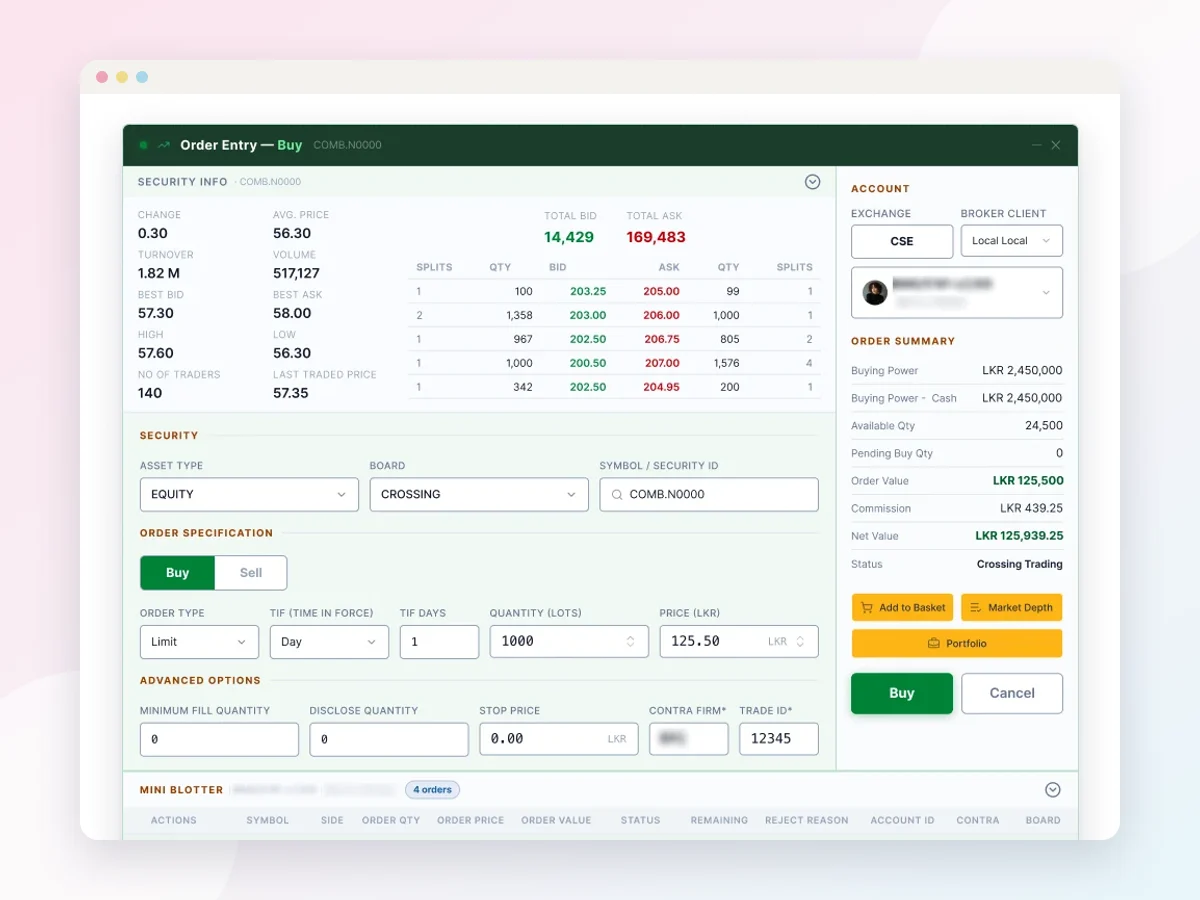The image size is (1200, 900).
Task: Click the 4 orders badge
Action: [x=432, y=790]
